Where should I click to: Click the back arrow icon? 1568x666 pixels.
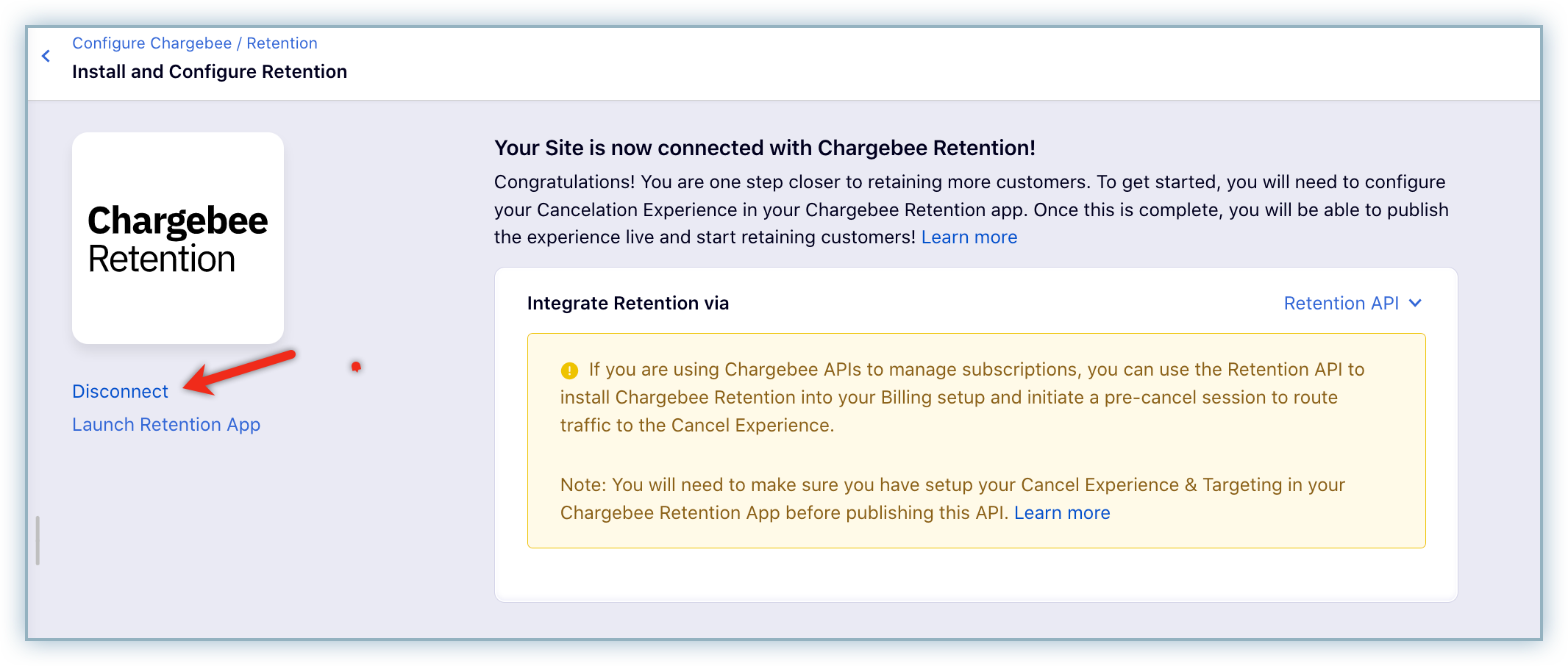(x=46, y=57)
